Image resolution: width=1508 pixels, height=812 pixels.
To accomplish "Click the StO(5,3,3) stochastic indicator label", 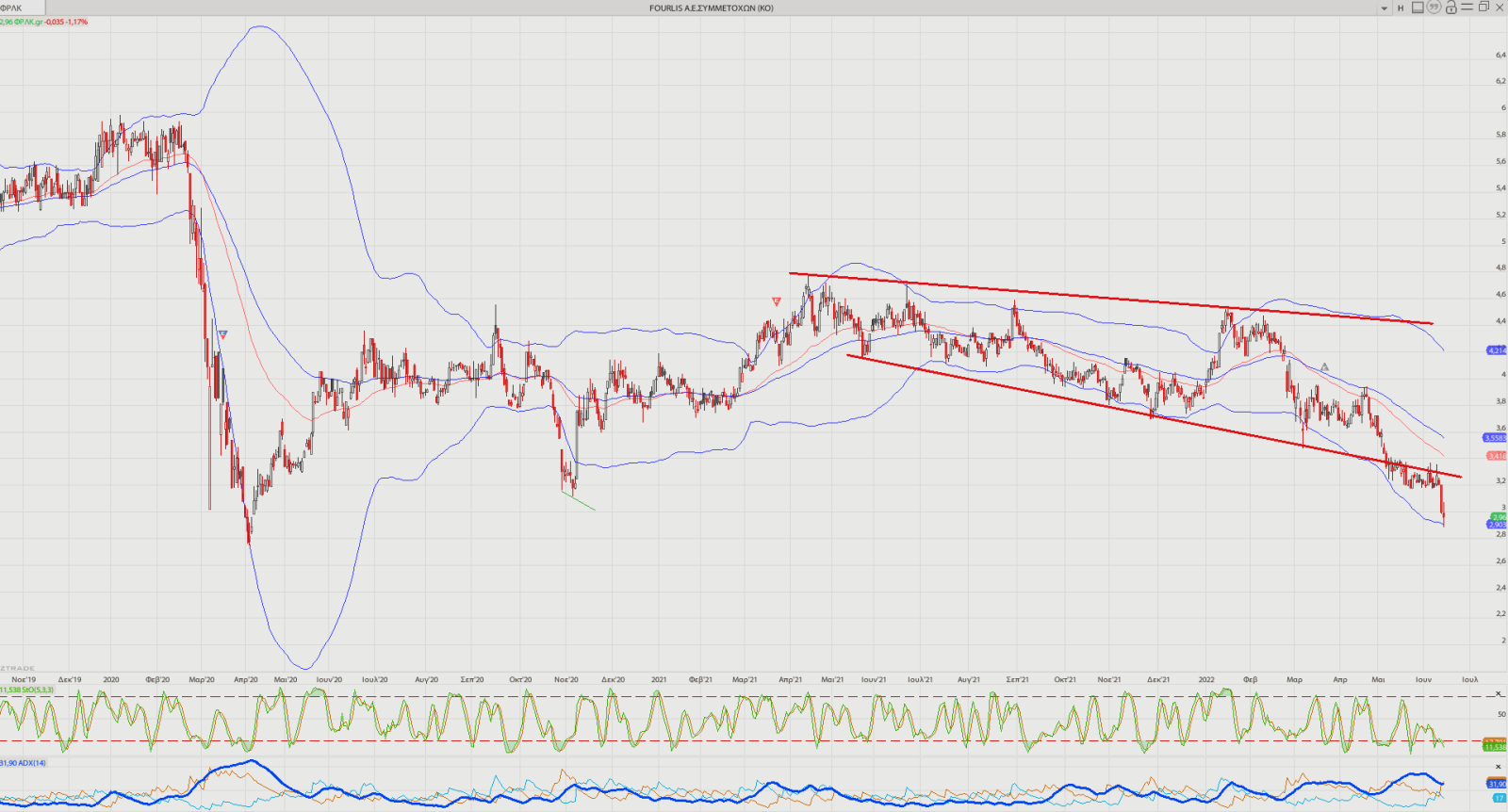I will coord(27,690).
